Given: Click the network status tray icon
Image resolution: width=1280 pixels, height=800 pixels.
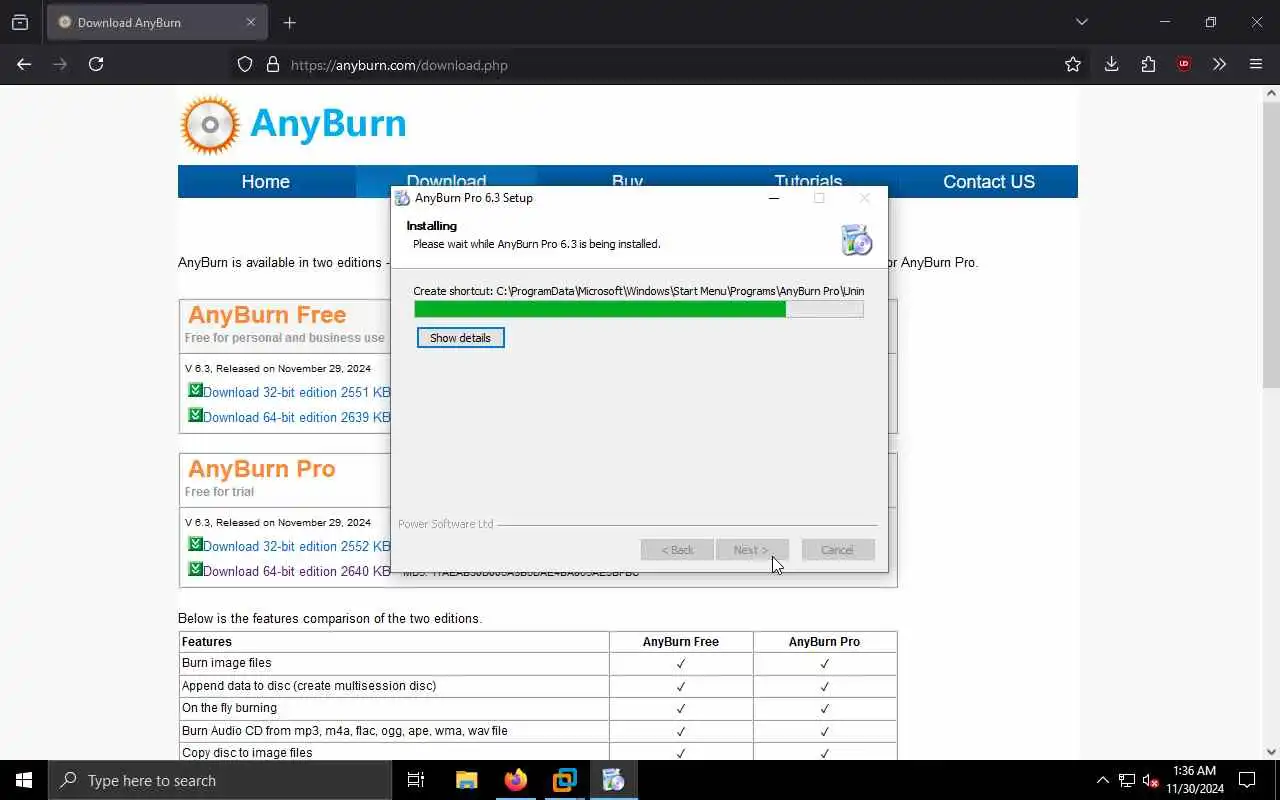Looking at the screenshot, I should [1127, 780].
